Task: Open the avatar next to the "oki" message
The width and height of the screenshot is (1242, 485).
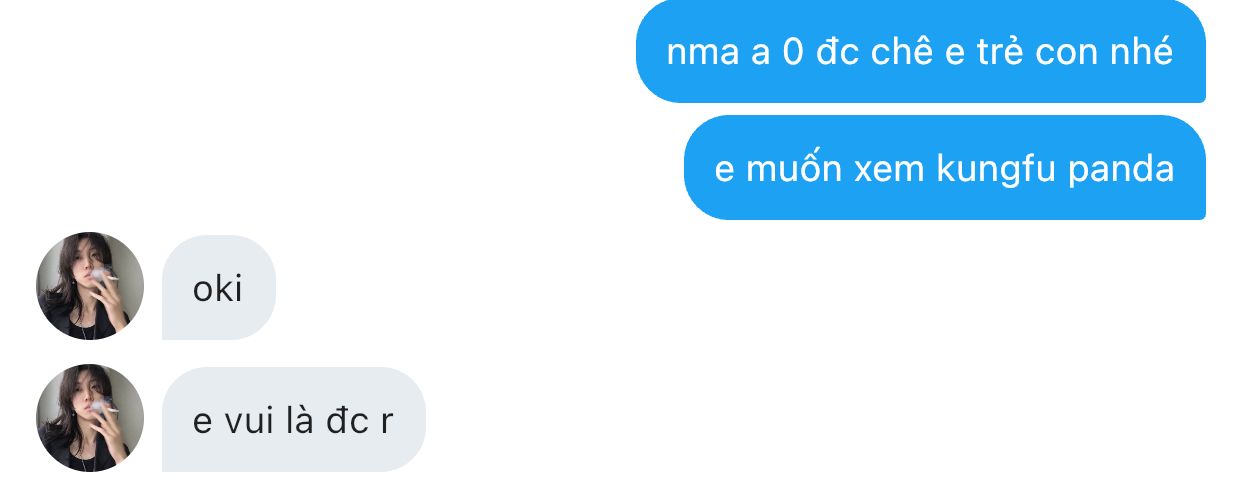Action: [90, 286]
